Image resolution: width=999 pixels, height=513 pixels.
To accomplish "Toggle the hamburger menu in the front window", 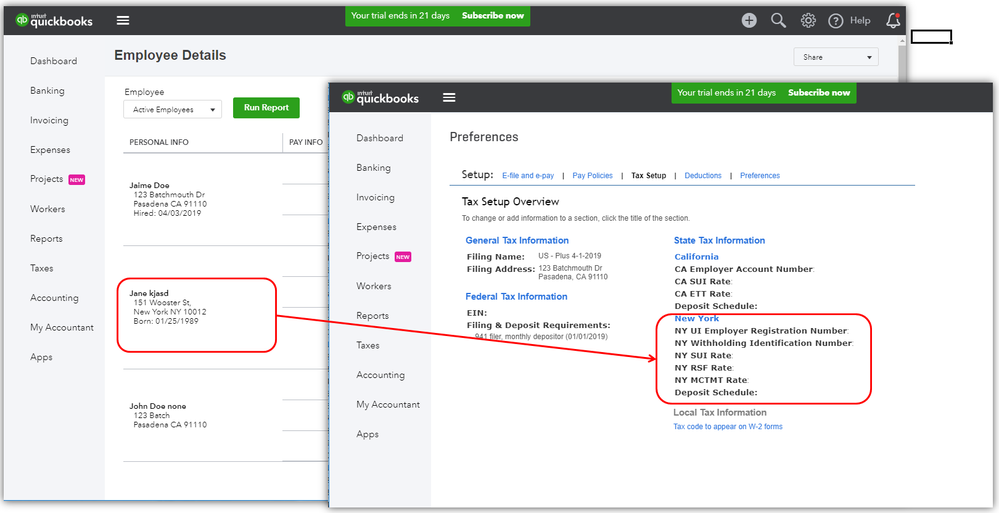I will coord(449,98).
